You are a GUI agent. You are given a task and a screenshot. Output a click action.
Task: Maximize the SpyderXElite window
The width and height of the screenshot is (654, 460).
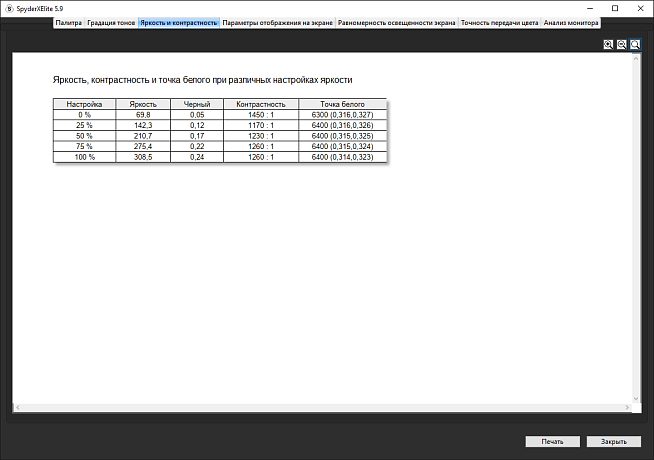[614, 7]
